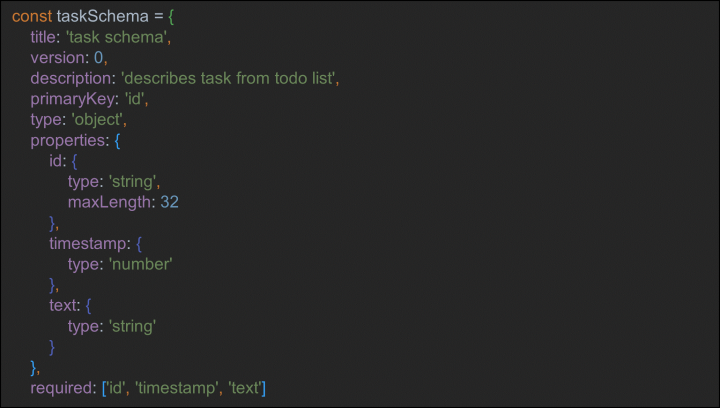Click the required property key
This screenshot has width=720, height=408.
63,387
